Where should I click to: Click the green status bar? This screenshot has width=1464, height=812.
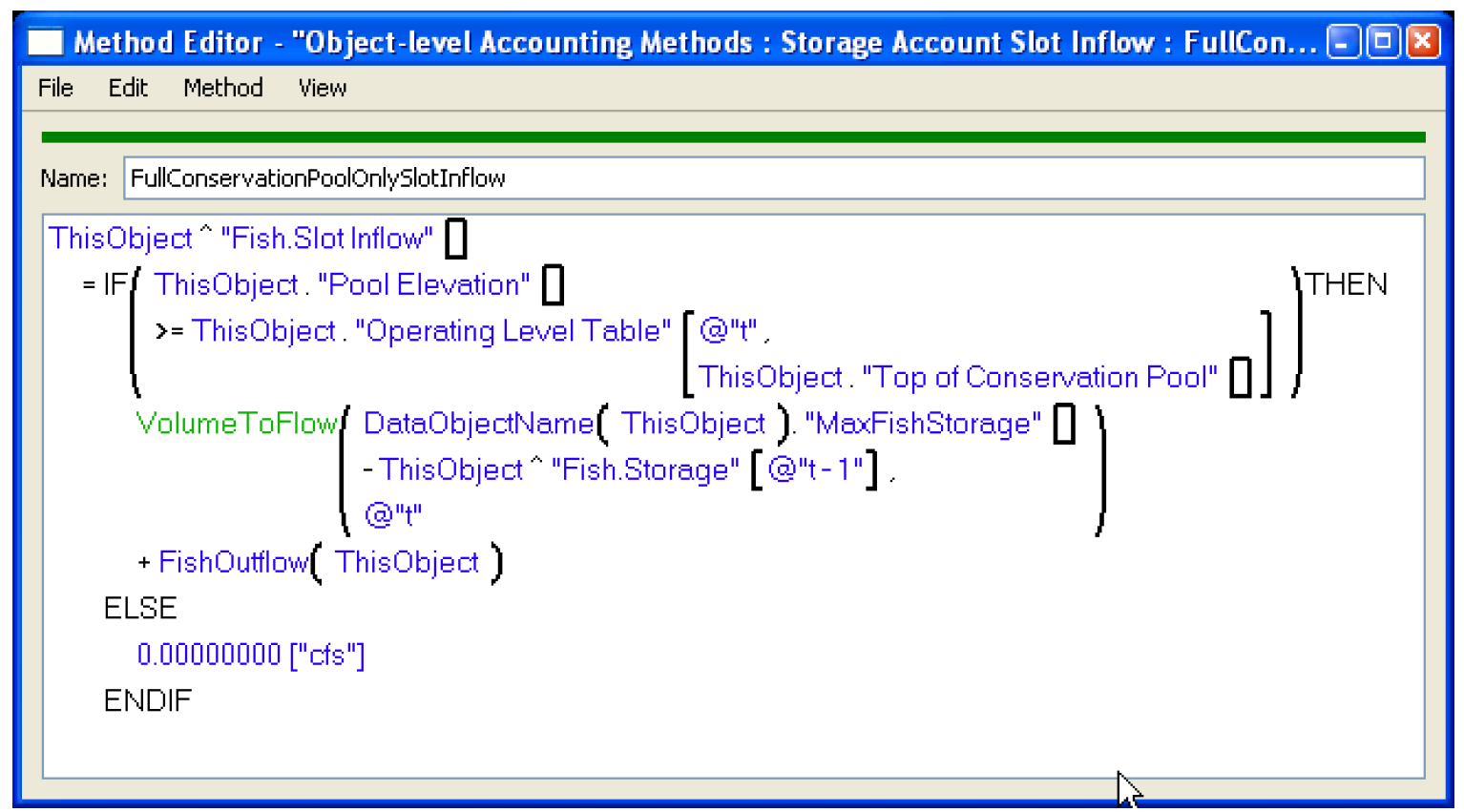pyautogui.click(x=732, y=137)
